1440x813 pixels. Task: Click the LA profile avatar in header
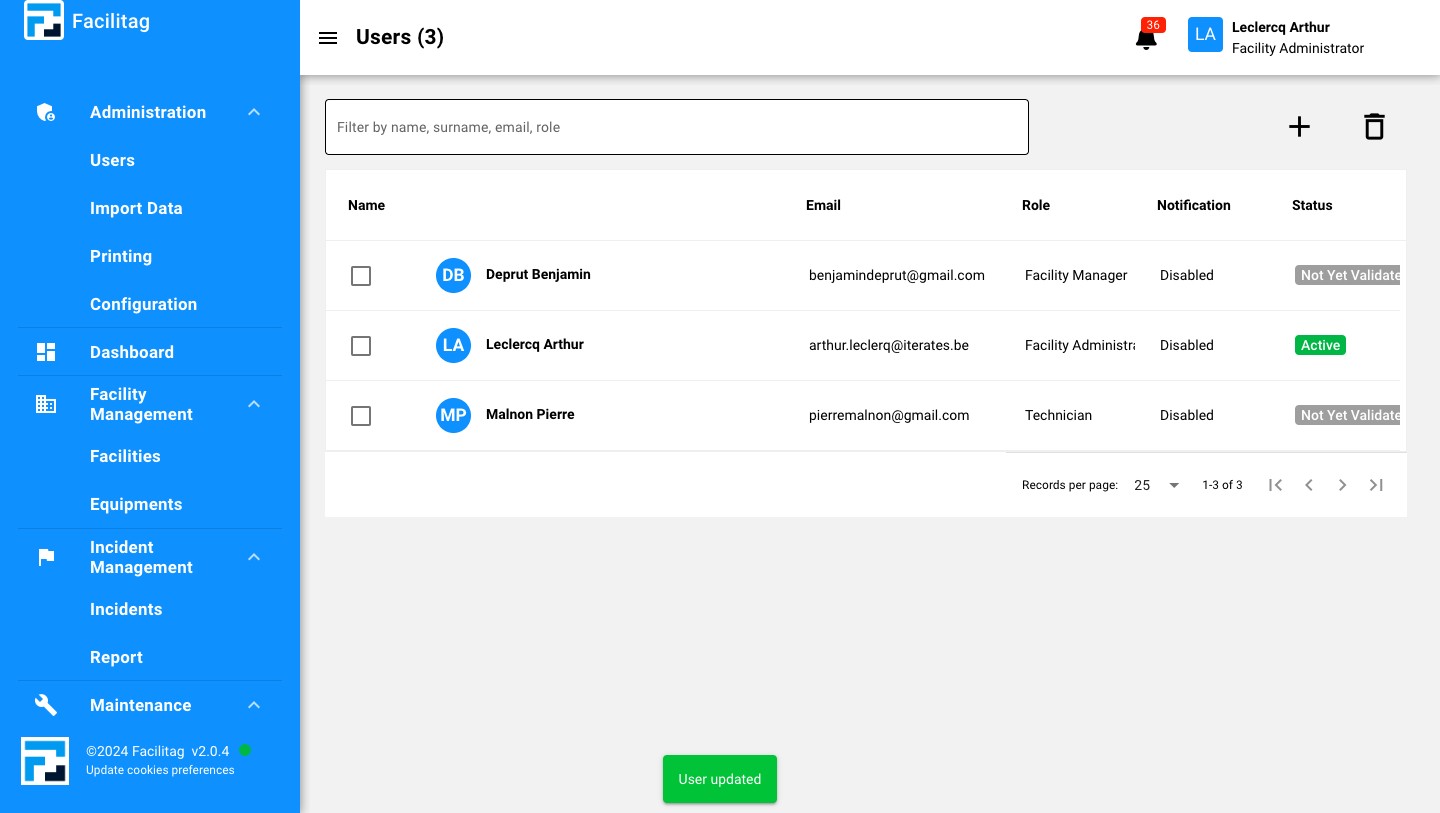point(1205,35)
